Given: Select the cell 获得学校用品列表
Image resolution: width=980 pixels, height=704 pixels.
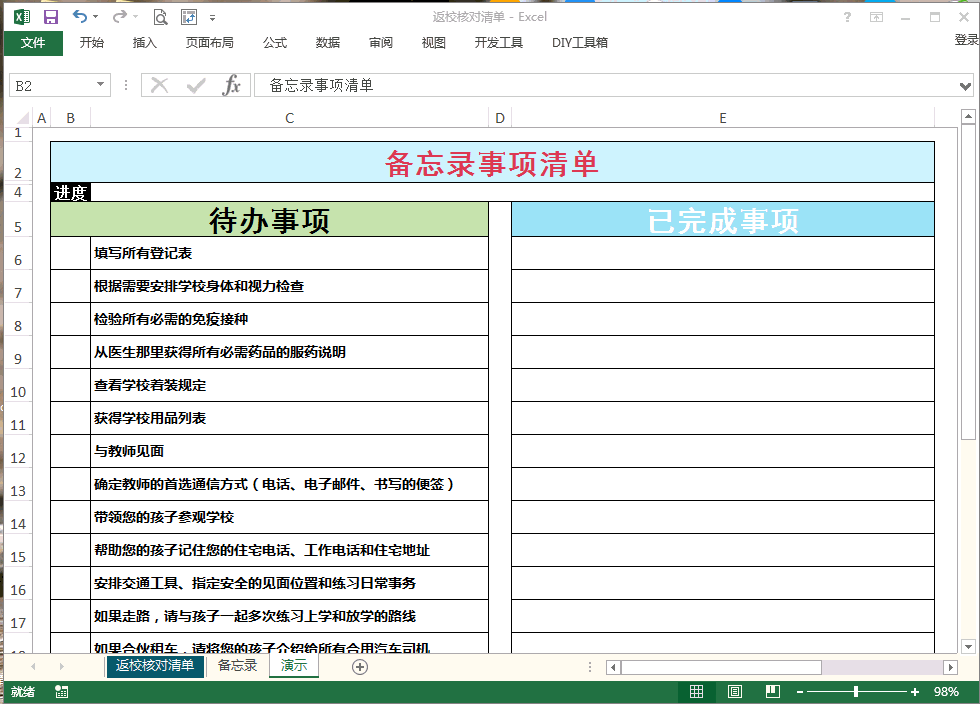Looking at the screenshot, I should (289, 418).
